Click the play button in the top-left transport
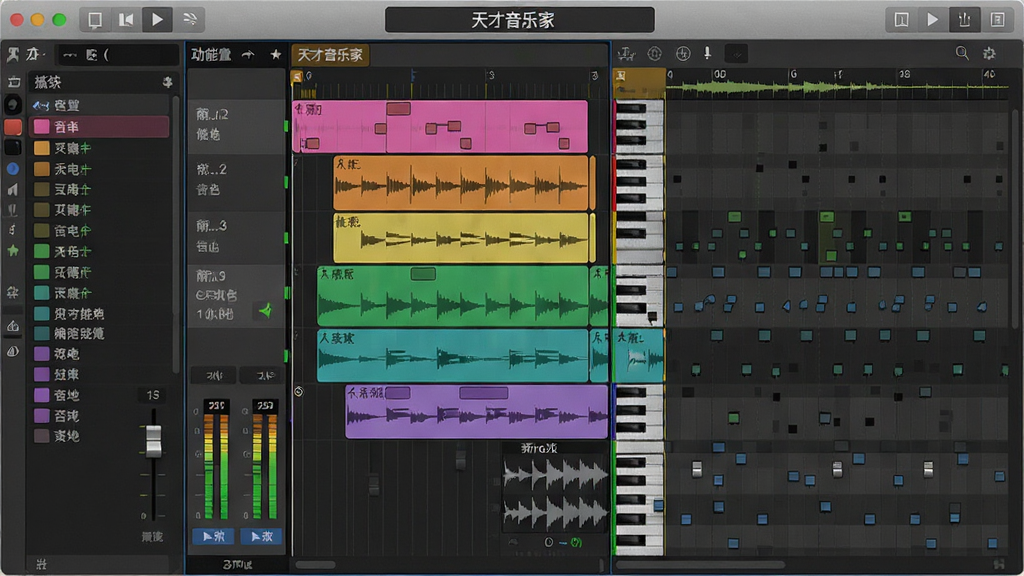This screenshot has height=576, width=1024. [157, 20]
